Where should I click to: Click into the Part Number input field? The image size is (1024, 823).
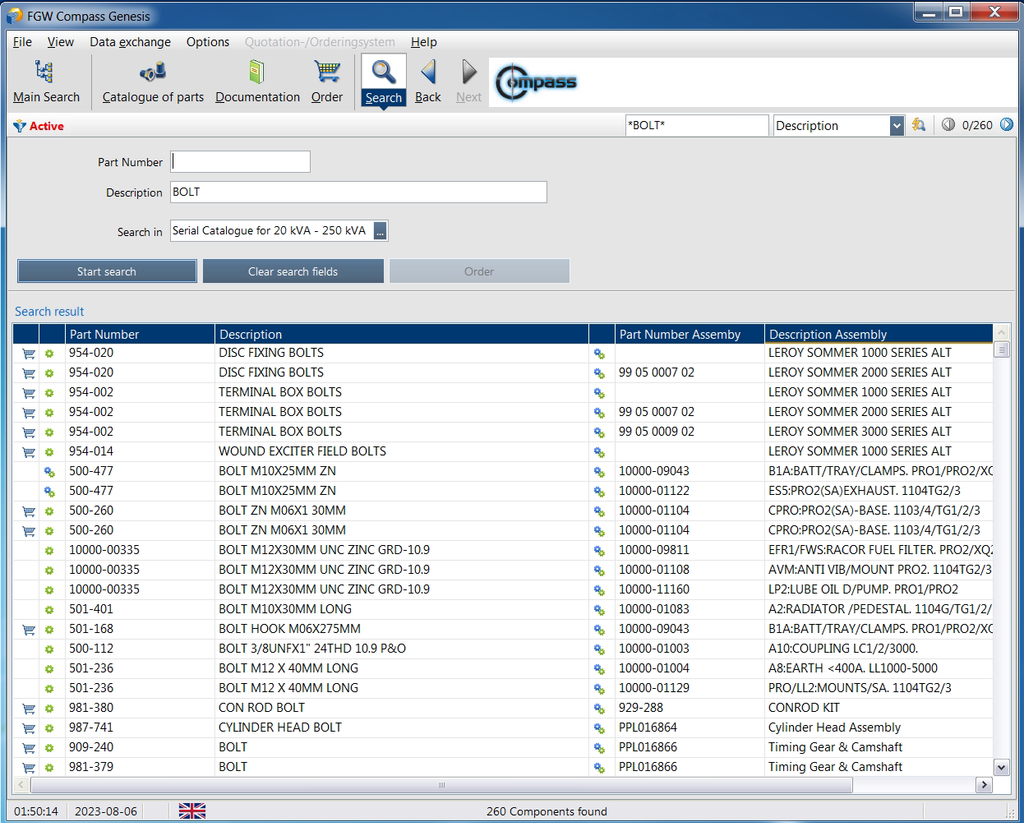tap(240, 162)
